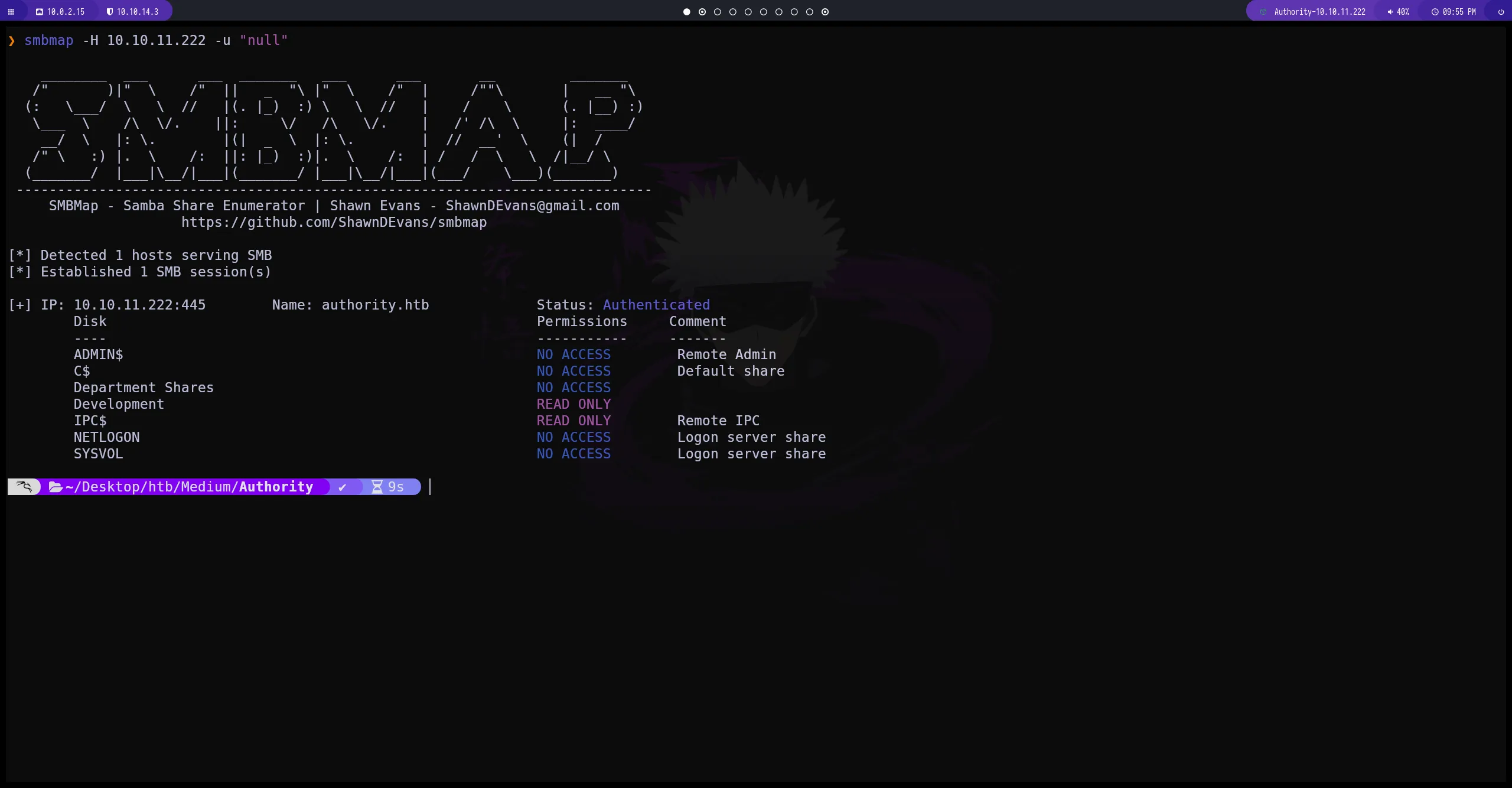The image size is (1512, 788).
Task: Open the app launcher grid icon
Action: 11,12
